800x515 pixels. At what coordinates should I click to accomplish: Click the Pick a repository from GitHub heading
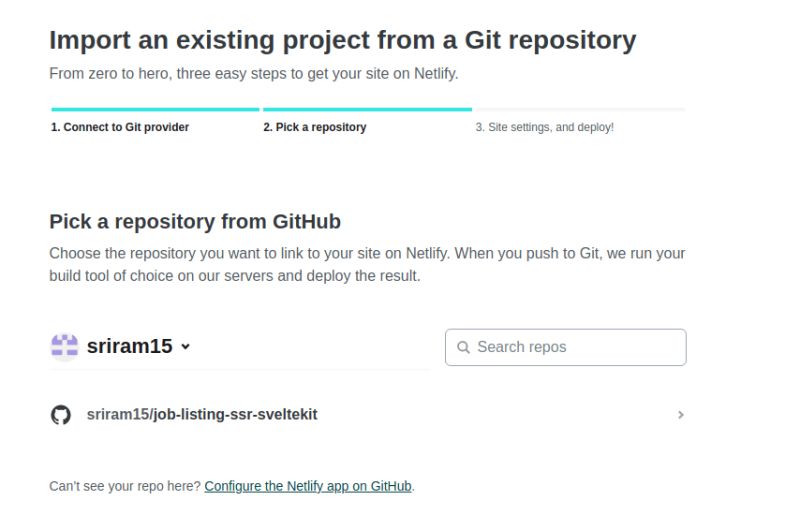[195, 221]
